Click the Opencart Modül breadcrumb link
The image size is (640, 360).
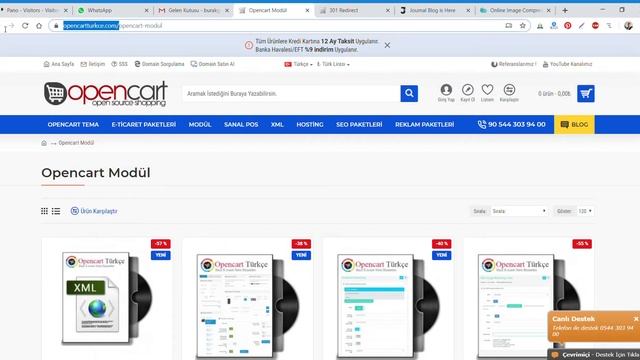pyautogui.click(x=76, y=143)
